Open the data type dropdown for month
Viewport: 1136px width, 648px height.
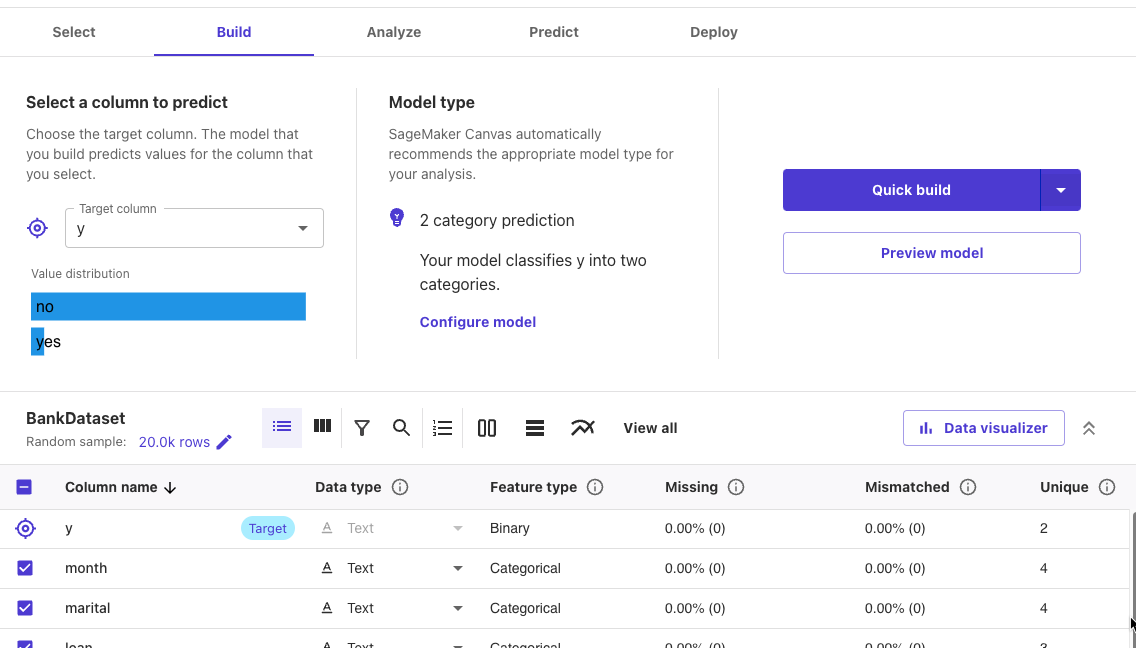458,568
